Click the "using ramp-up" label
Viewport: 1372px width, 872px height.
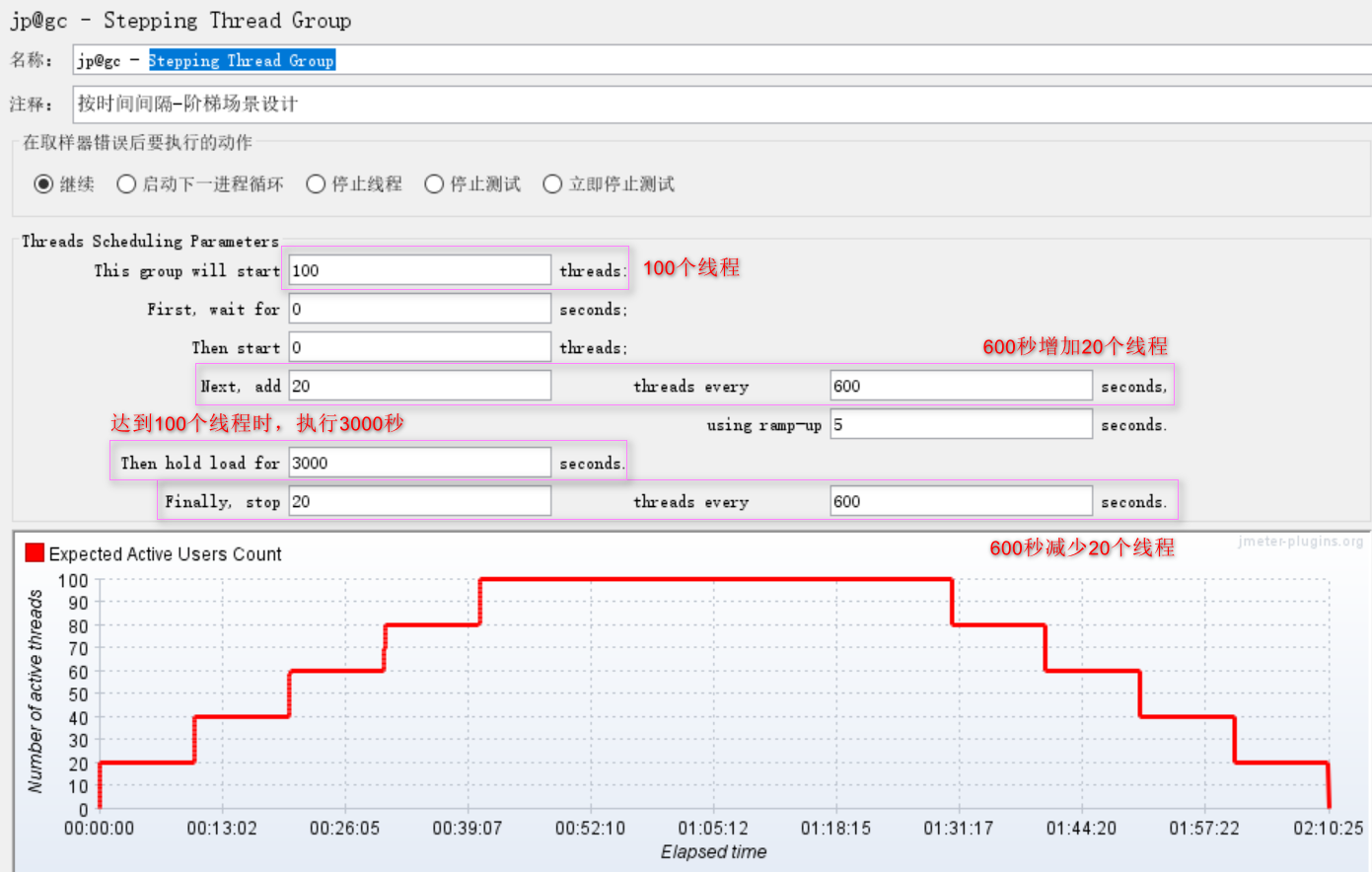(764, 425)
